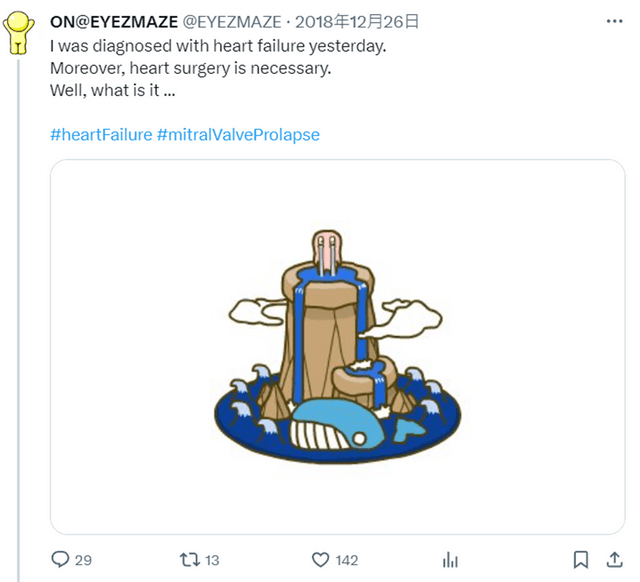Bookmark this tweet
Screen dimensions: 640x582
tap(580, 560)
